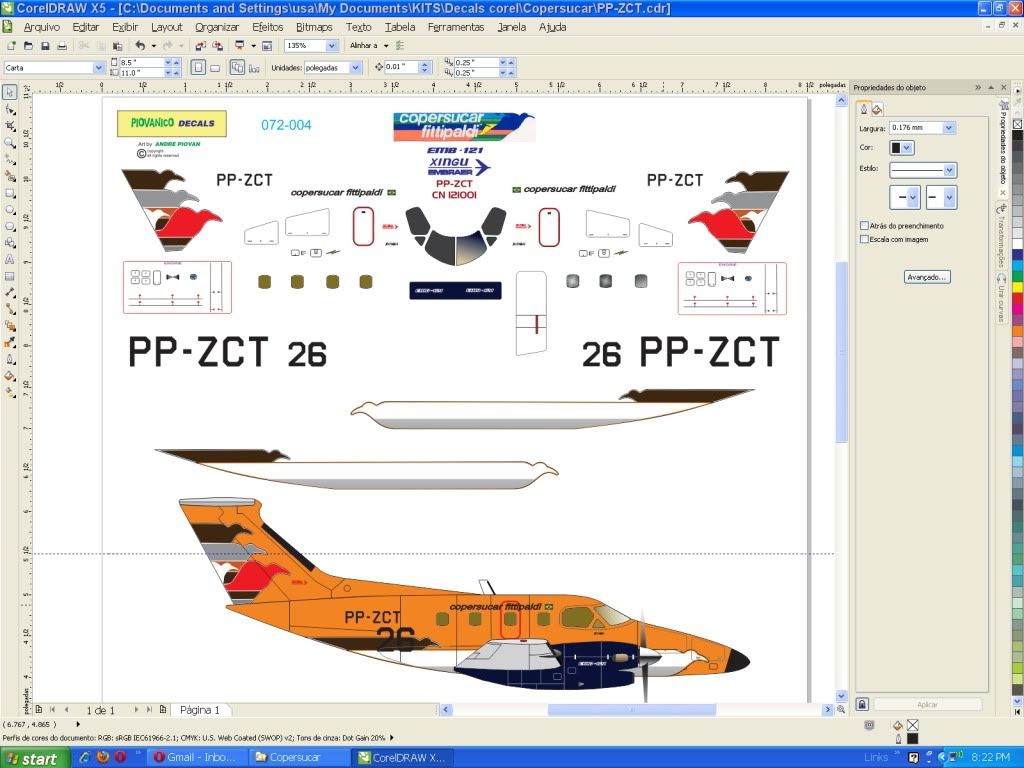Click the Save disk icon
This screenshot has width=1024, height=768.
point(45,46)
